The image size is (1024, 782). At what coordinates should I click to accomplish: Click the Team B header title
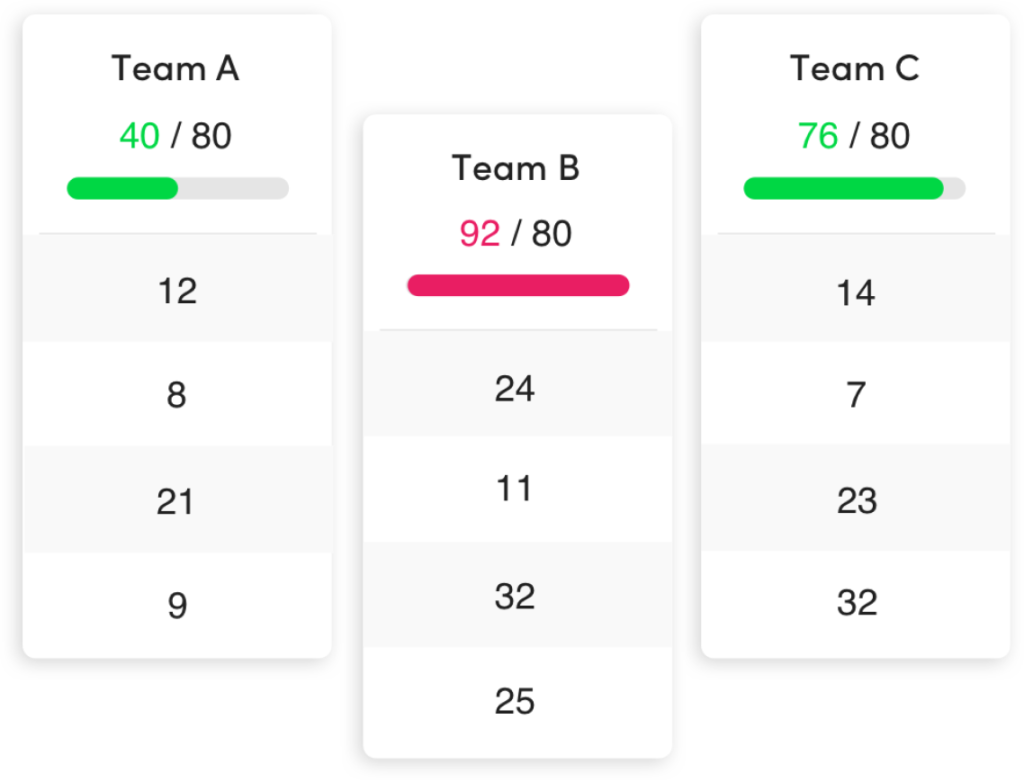516,168
